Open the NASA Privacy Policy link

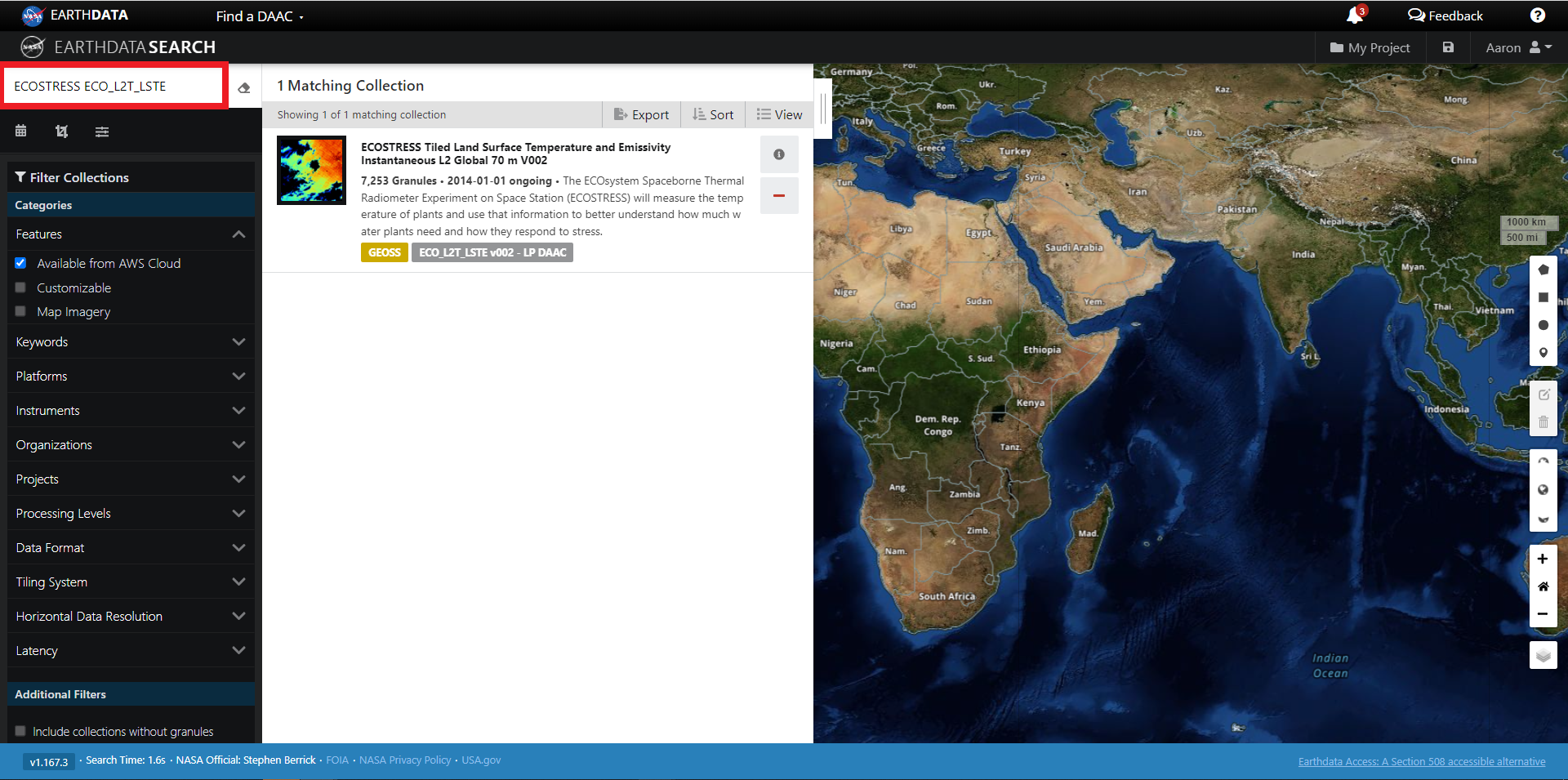[x=405, y=760]
